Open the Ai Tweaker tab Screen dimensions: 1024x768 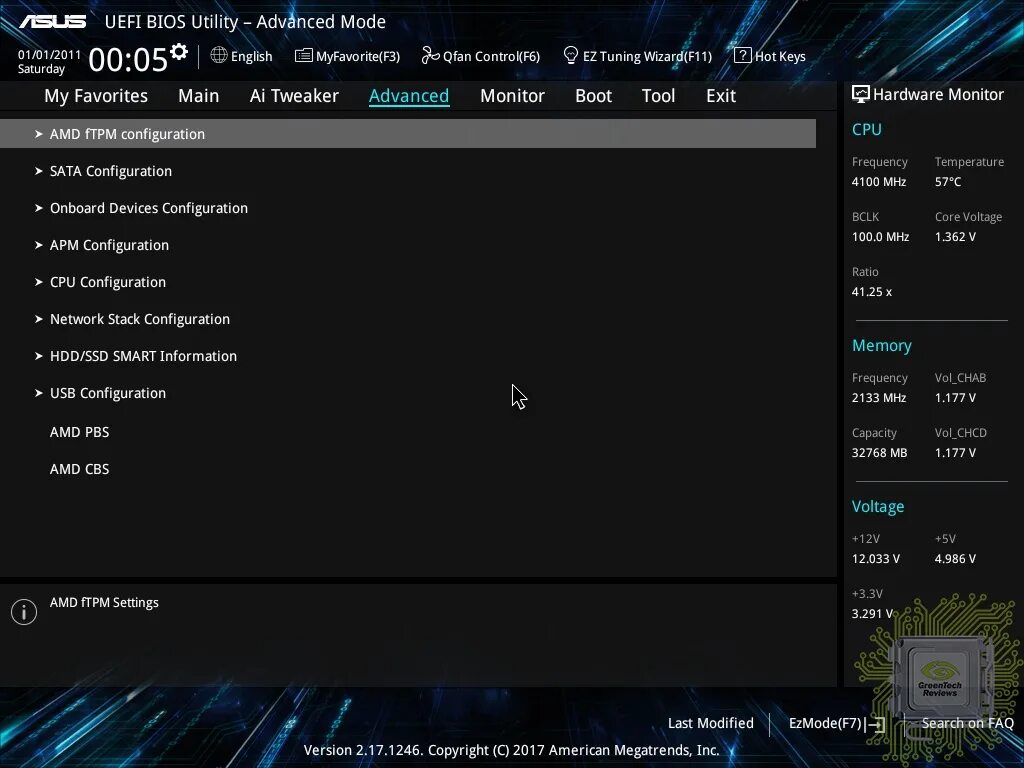[294, 96]
